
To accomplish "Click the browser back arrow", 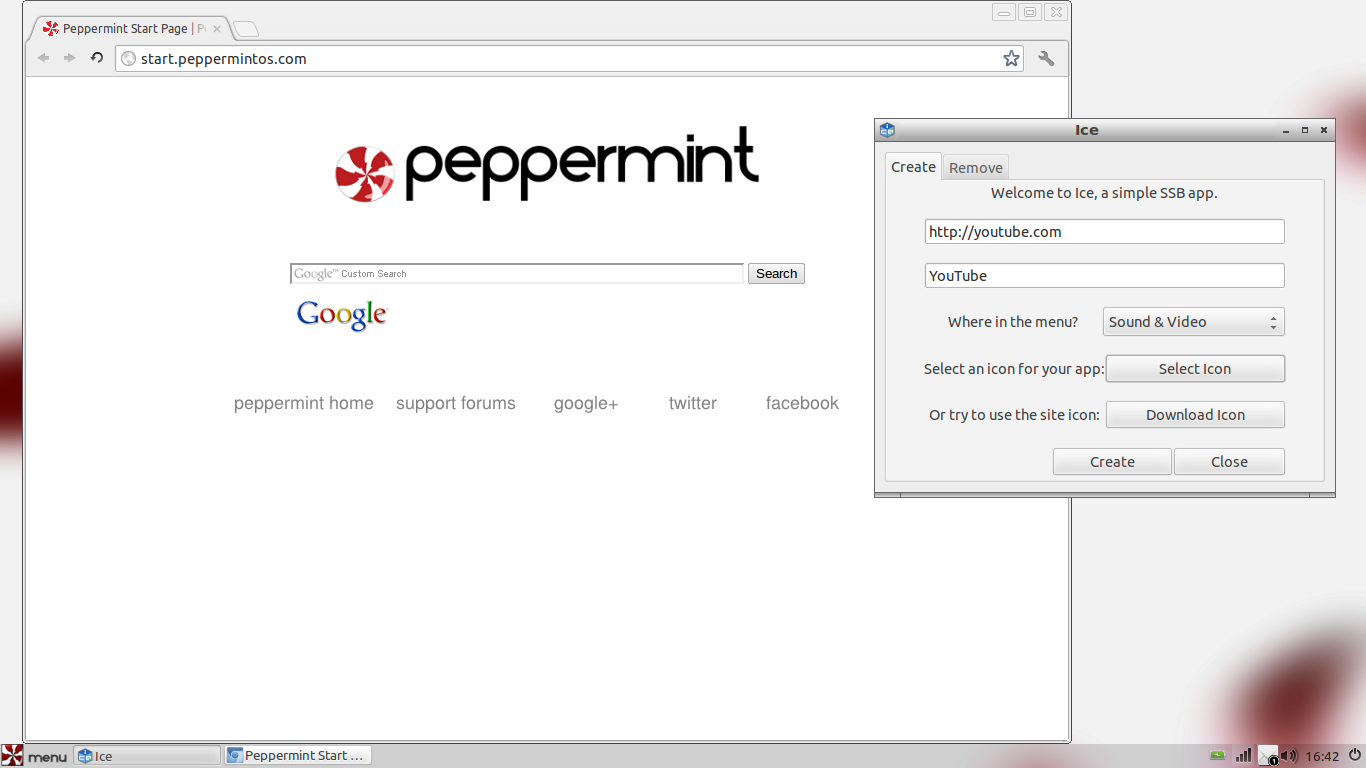I will click(43, 58).
